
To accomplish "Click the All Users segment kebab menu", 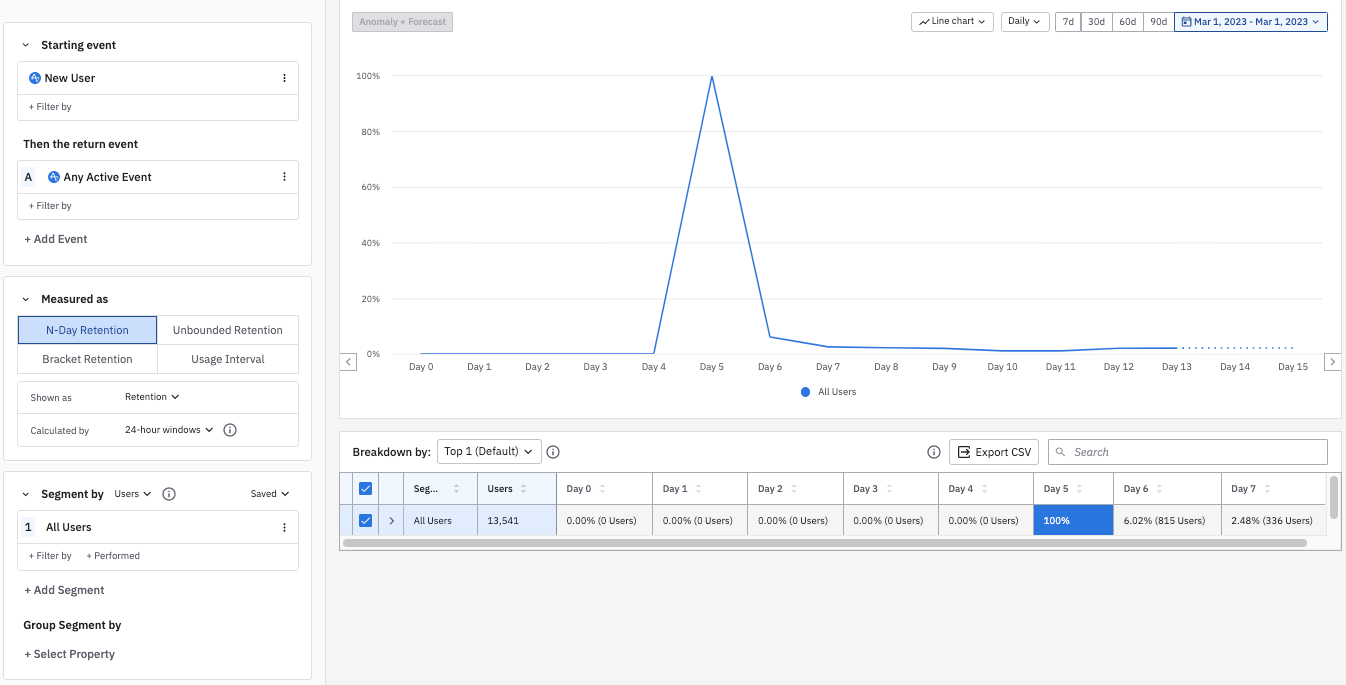I will click(284, 527).
